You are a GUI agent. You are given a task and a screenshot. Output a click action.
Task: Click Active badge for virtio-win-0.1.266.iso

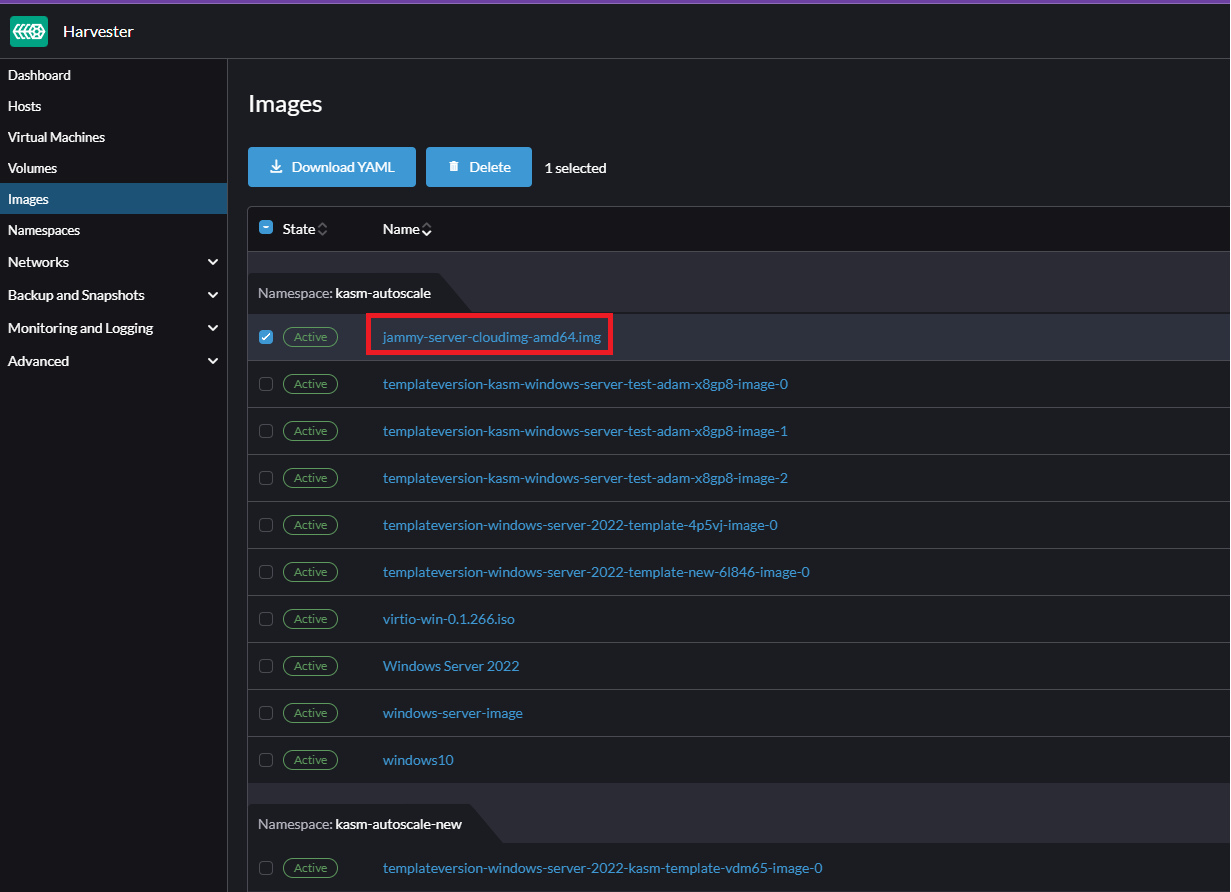(310, 619)
